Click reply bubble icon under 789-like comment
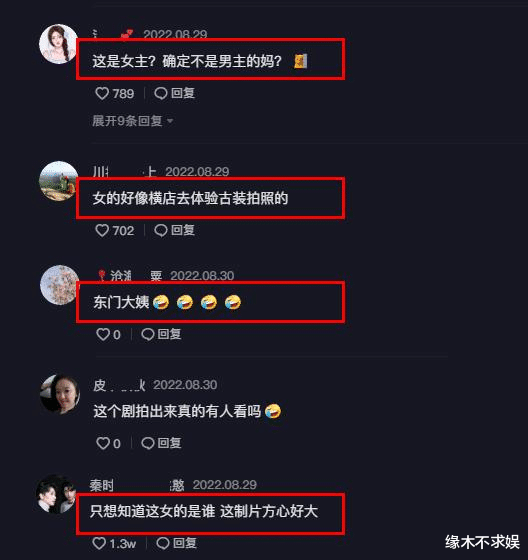This screenshot has width=528, height=560. click(161, 94)
